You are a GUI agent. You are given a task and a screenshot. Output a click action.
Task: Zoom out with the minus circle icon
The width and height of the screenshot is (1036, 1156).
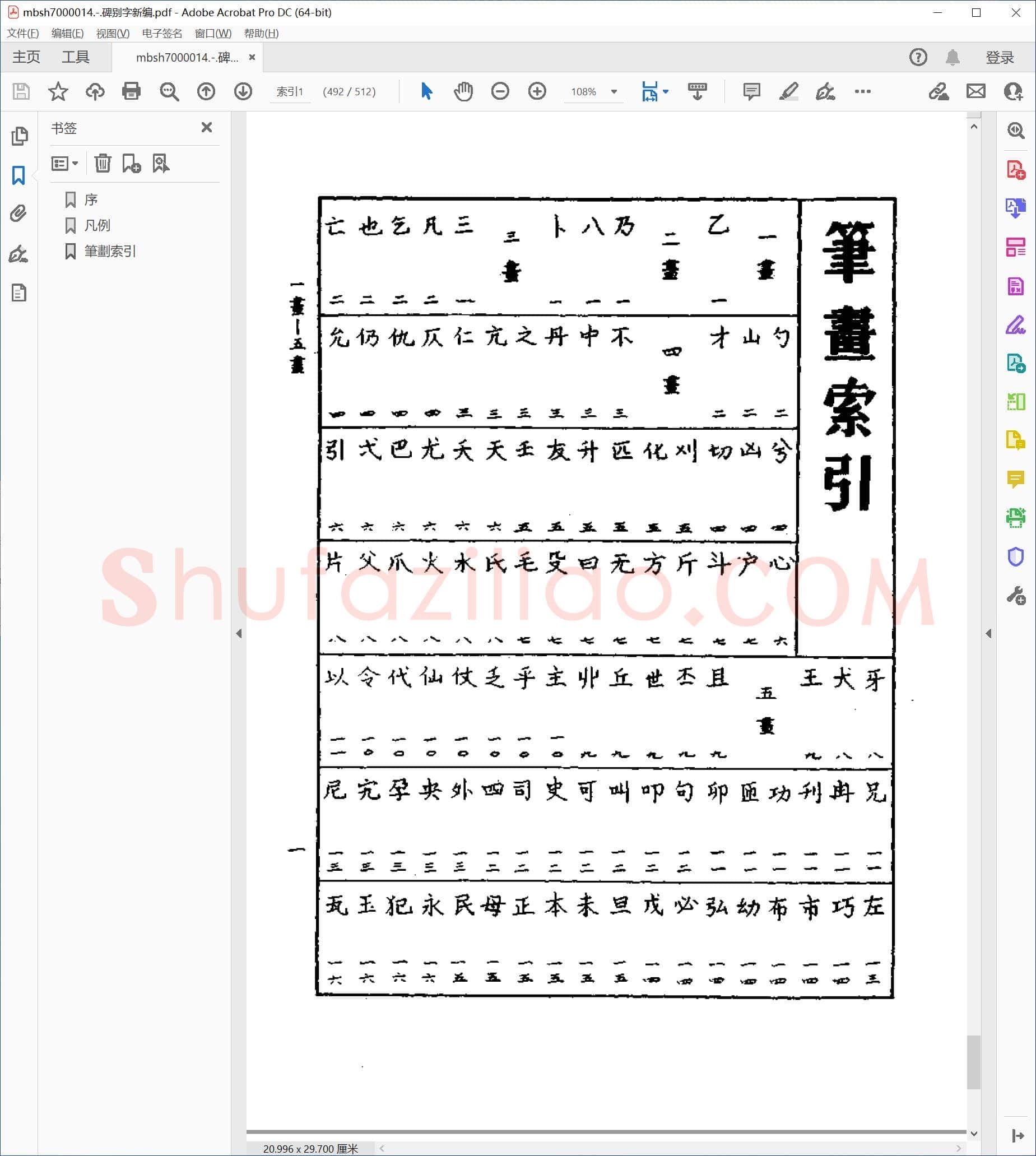500,91
